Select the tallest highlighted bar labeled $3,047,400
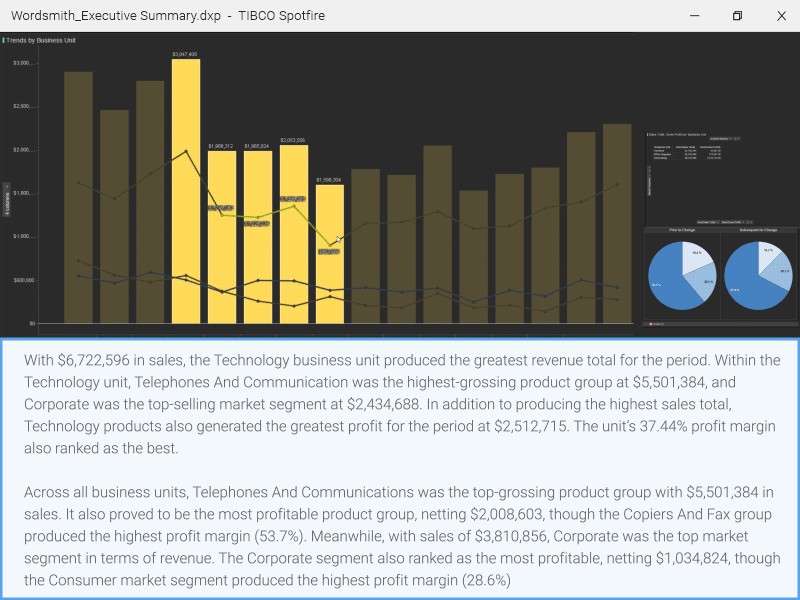 pos(186,190)
